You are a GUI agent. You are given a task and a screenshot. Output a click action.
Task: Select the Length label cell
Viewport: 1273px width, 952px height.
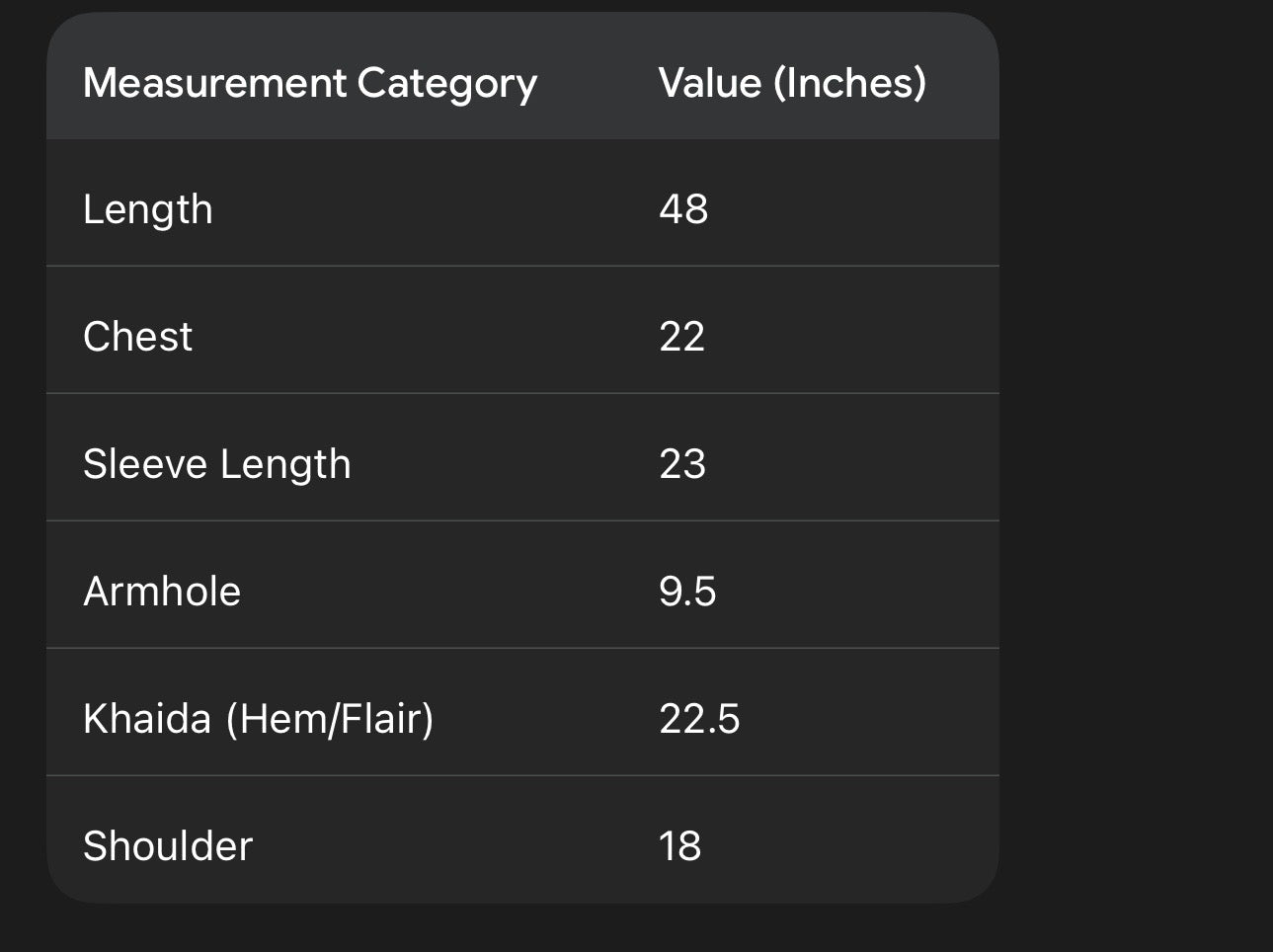[x=148, y=209]
